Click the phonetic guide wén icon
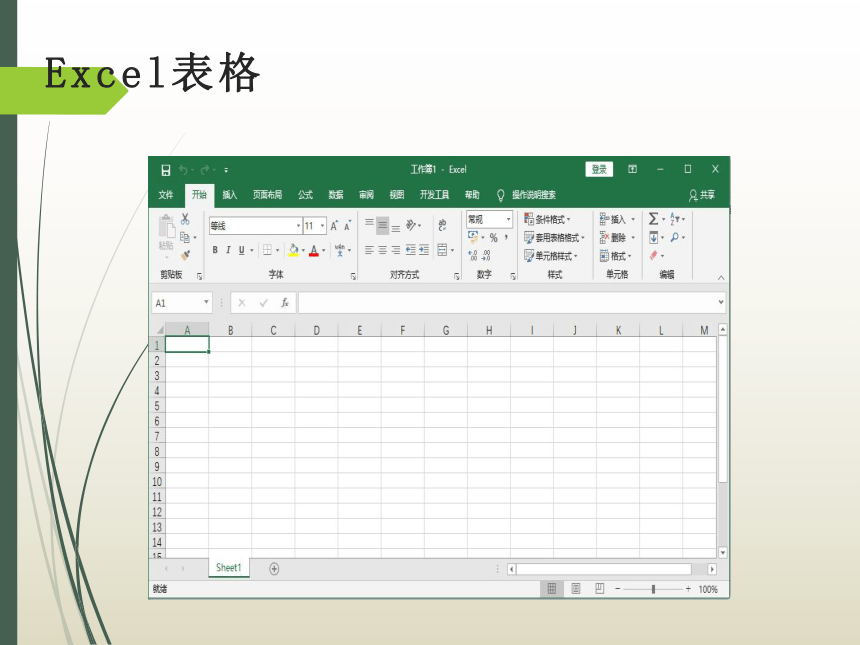 (340, 250)
